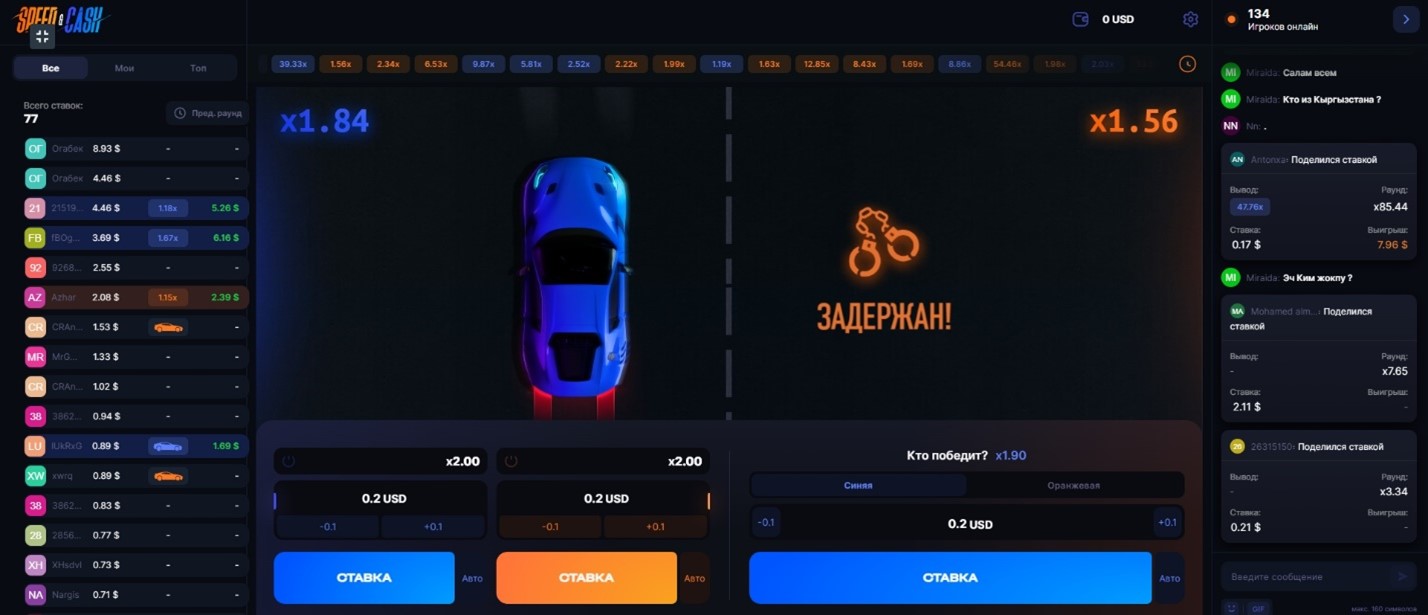Viewport: 1428px width, 615px height.
Task: Select the Синяя winner option
Action: click(858, 485)
